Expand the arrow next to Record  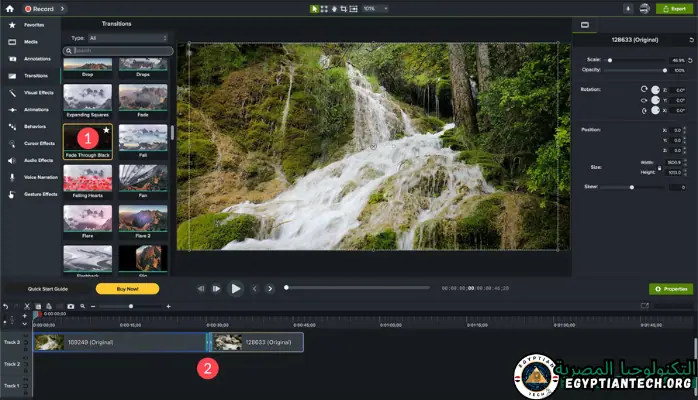pyautogui.click(x=62, y=8)
